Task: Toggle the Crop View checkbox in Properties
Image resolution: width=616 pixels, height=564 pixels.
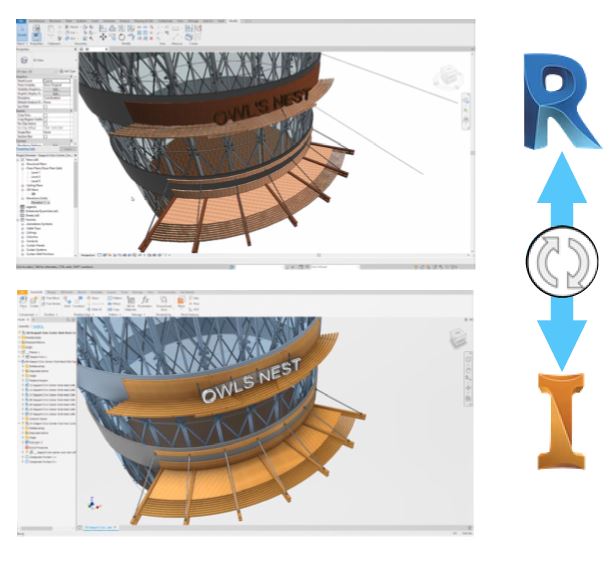Action: (x=45, y=115)
